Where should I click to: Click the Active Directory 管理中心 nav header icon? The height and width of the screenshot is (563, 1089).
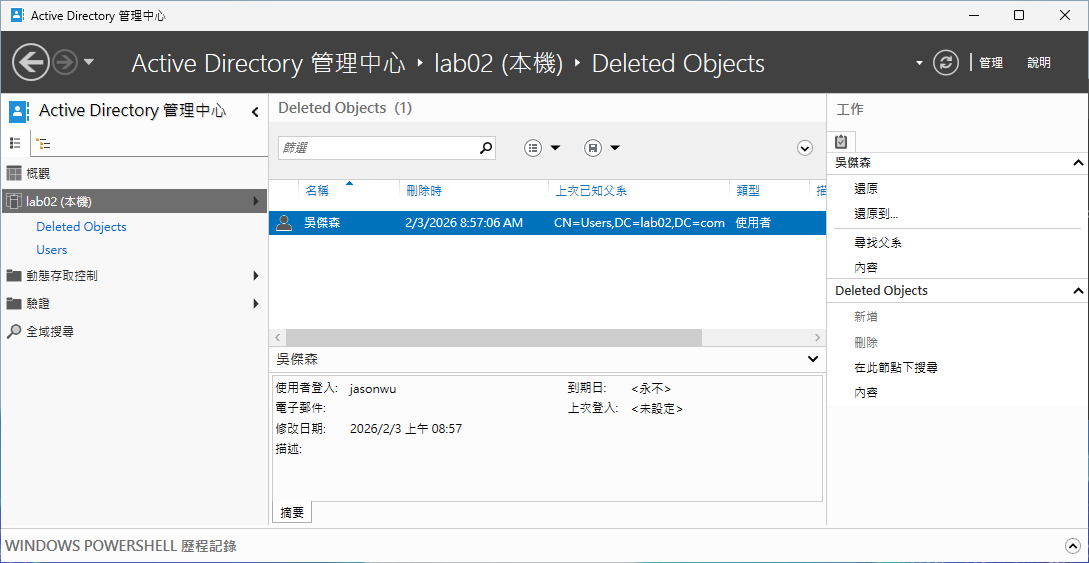coord(18,111)
